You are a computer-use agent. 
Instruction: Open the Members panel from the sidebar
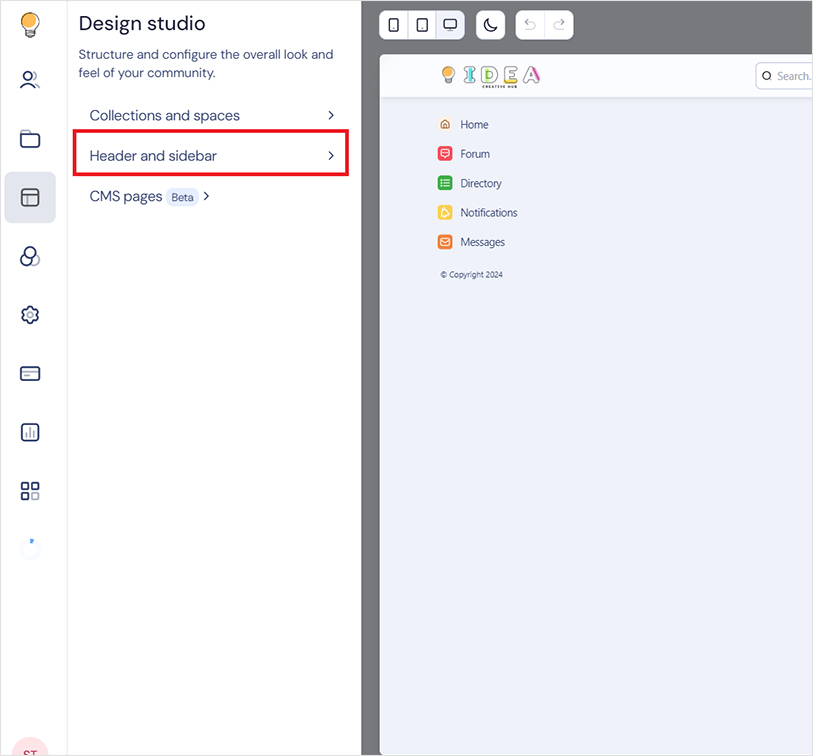coord(29,80)
